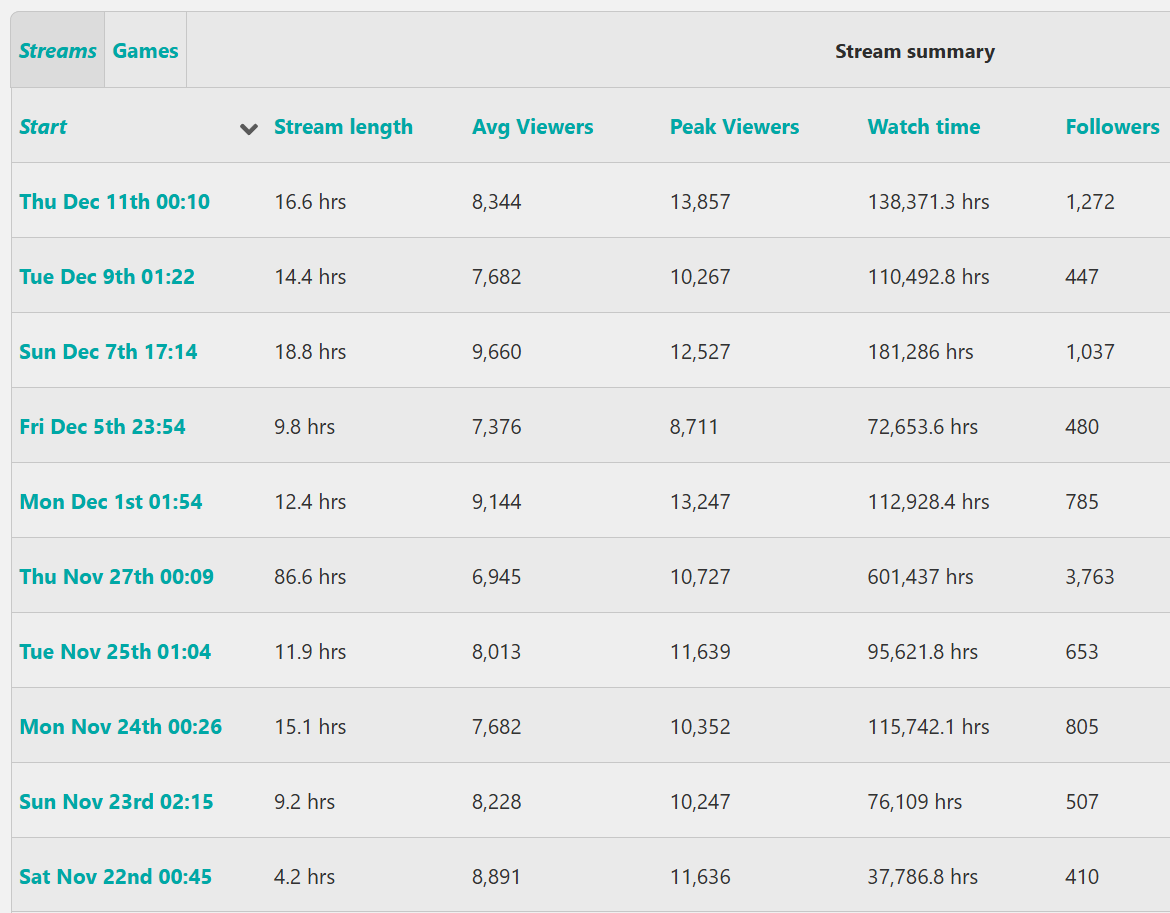Open stream Tue Dec 9th 01:22
Screen dimensions: 1170x913
[x=107, y=277]
